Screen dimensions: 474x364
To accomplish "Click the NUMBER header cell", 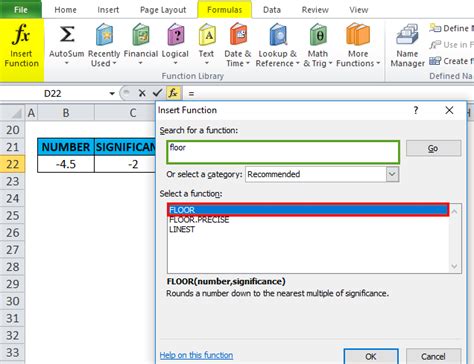I will coord(66,147).
